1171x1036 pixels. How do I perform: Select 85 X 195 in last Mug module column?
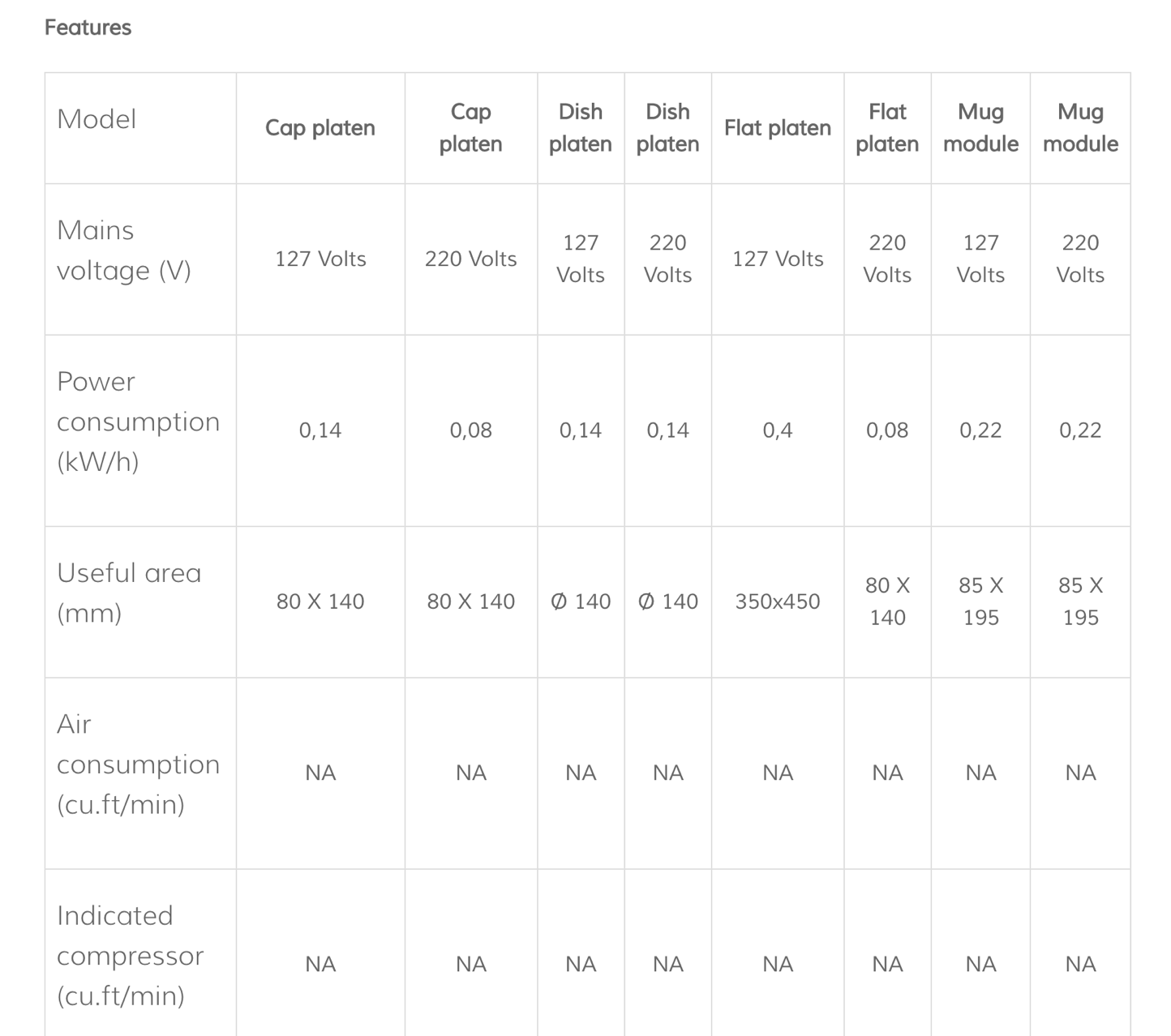pyautogui.click(x=1079, y=601)
